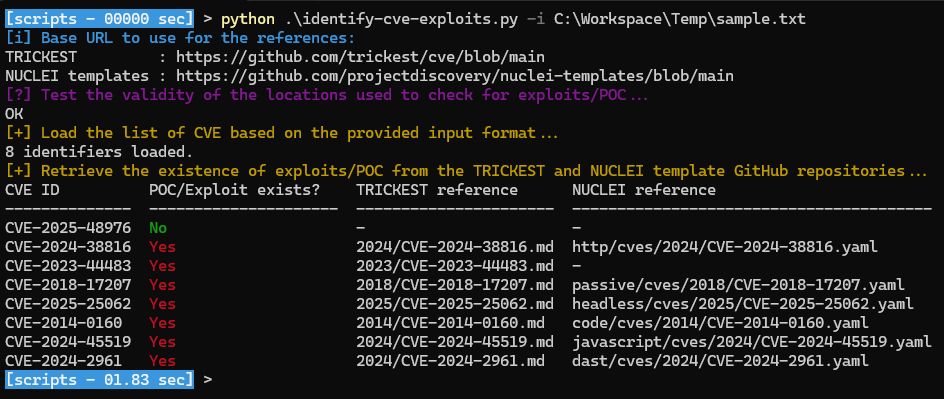Click the 2024/CVE-2024-38816.md reference
The image size is (944, 399).
pyautogui.click(x=455, y=247)
